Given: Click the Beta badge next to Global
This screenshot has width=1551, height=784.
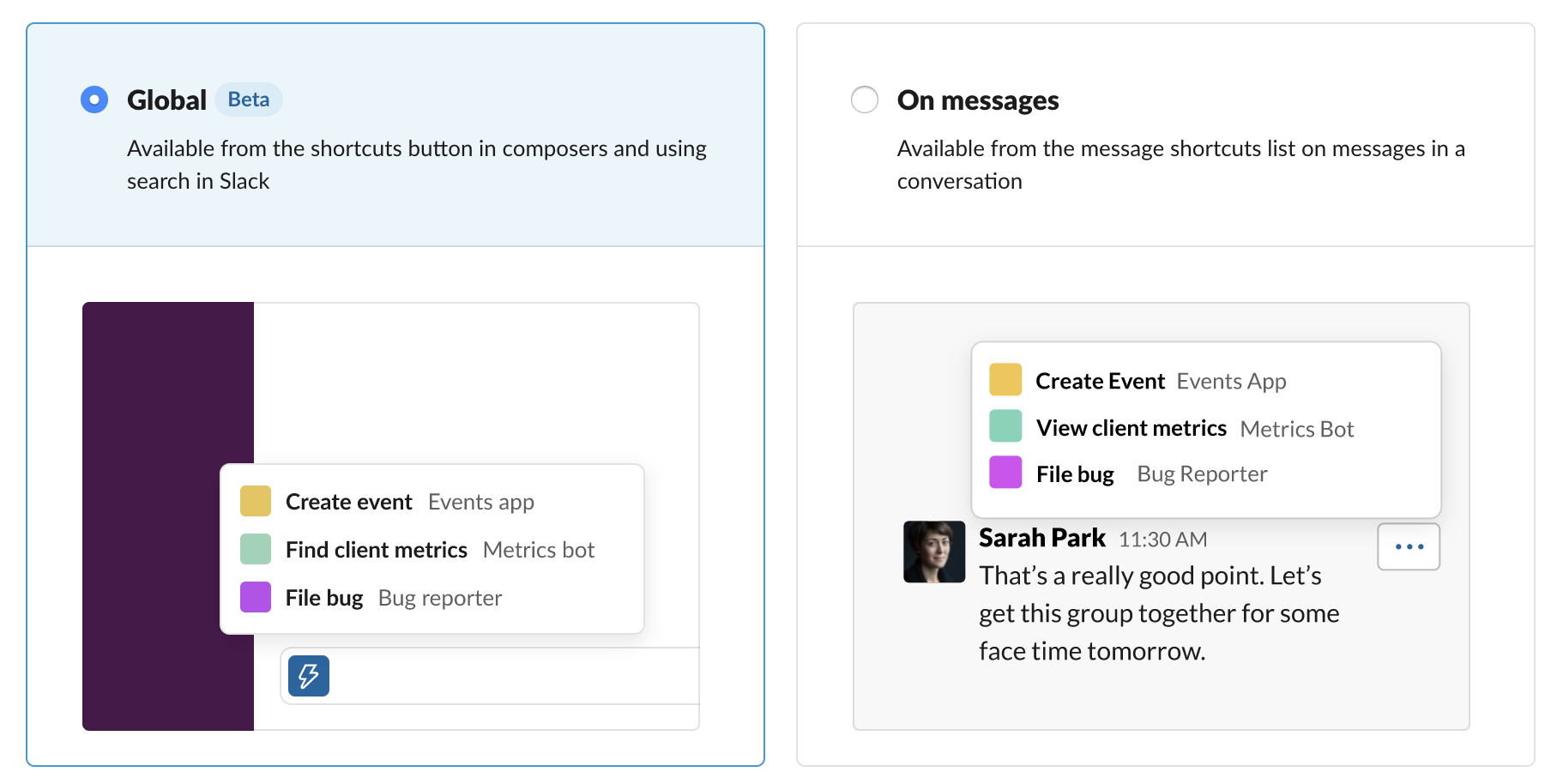Looking at the screenshot, I should (249, 100).
